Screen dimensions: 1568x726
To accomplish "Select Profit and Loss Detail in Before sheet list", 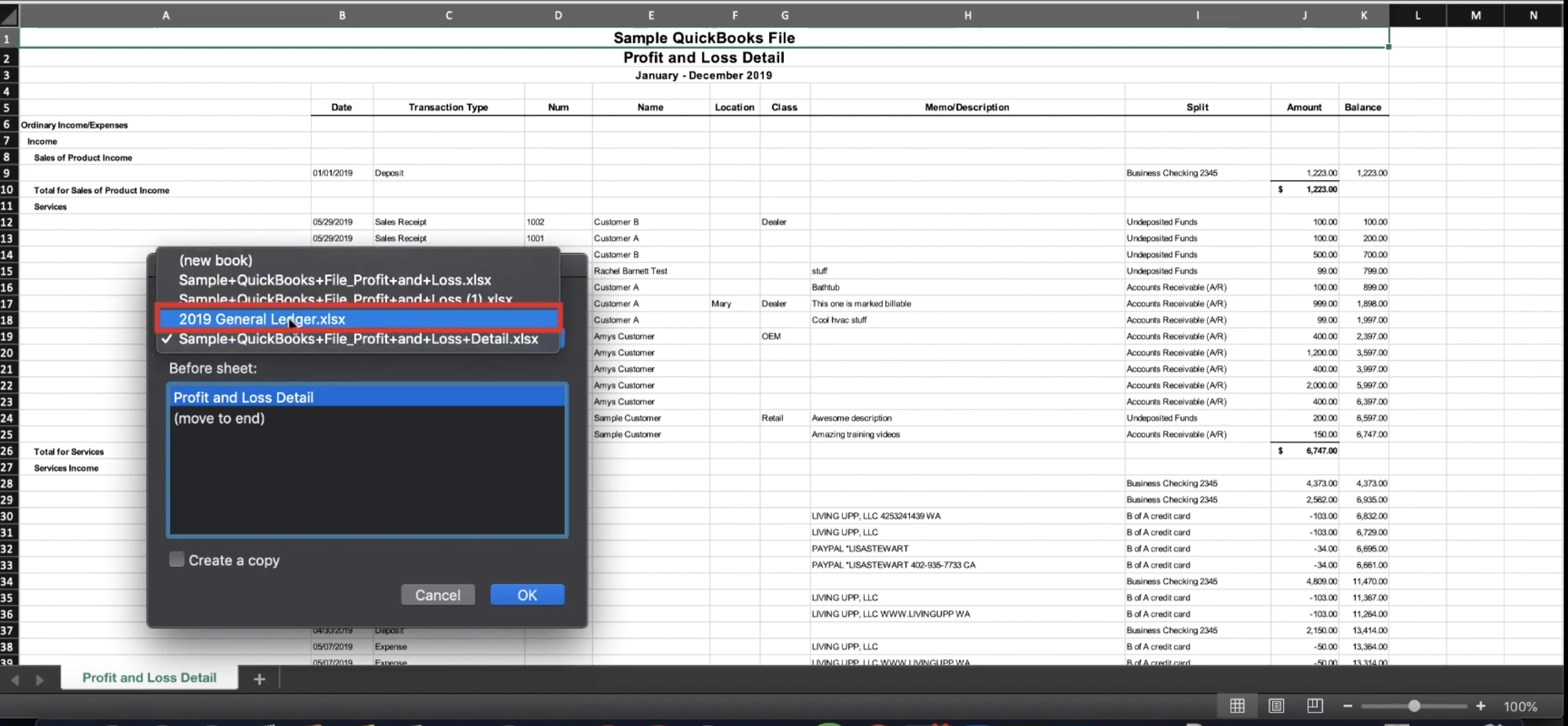I will (367, 398).
